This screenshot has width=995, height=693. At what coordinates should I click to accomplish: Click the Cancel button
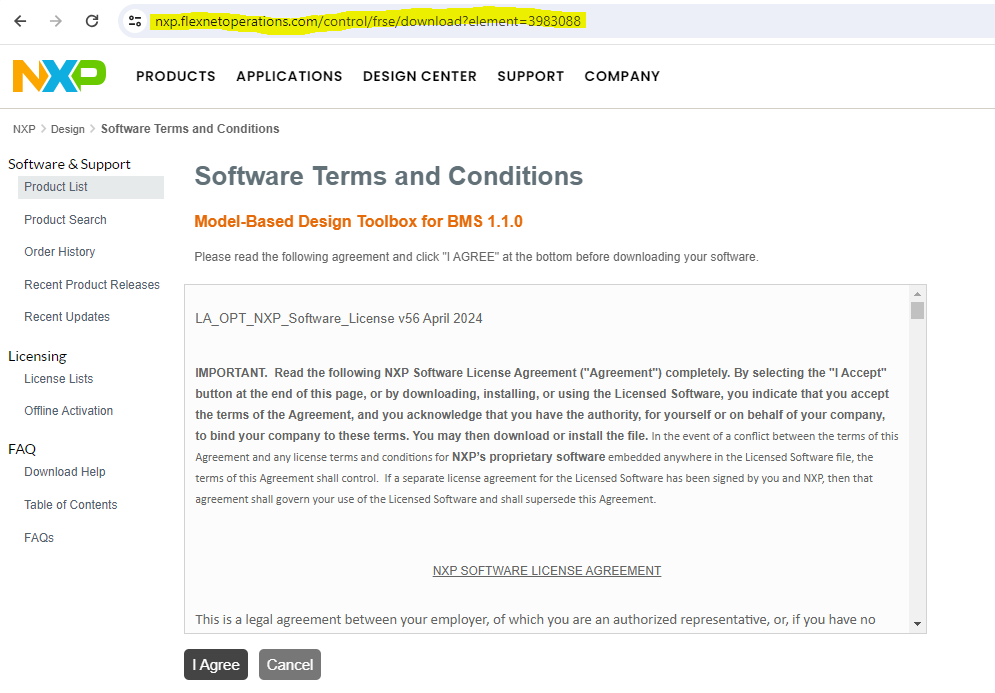tap(289, 664)
